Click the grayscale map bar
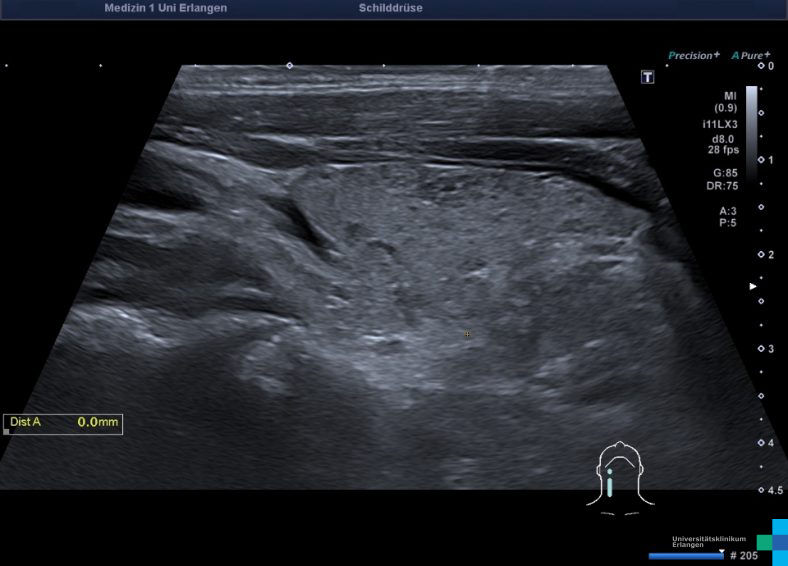 point(751,130)
